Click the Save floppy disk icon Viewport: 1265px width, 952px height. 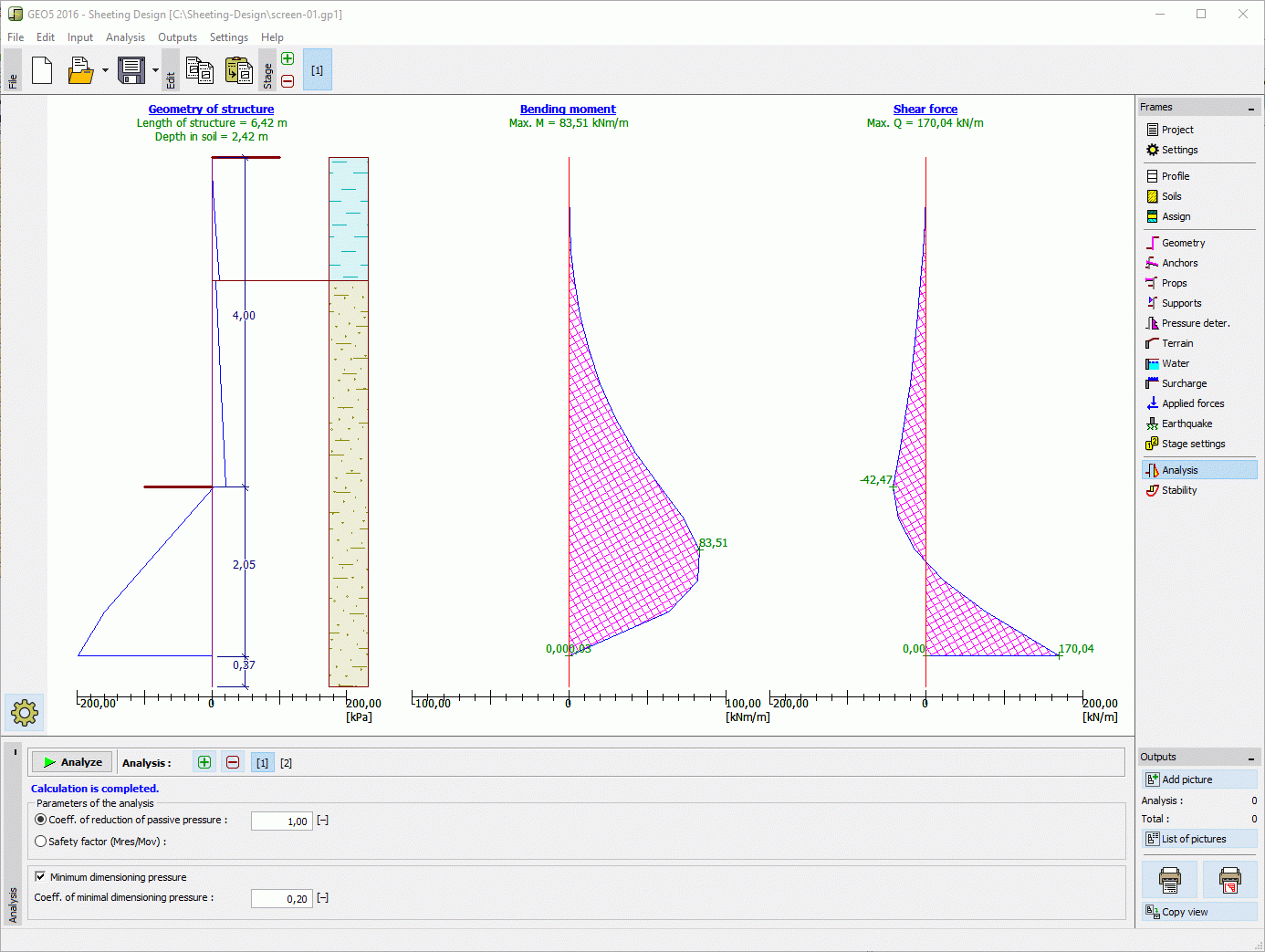[x=131, y=70]
